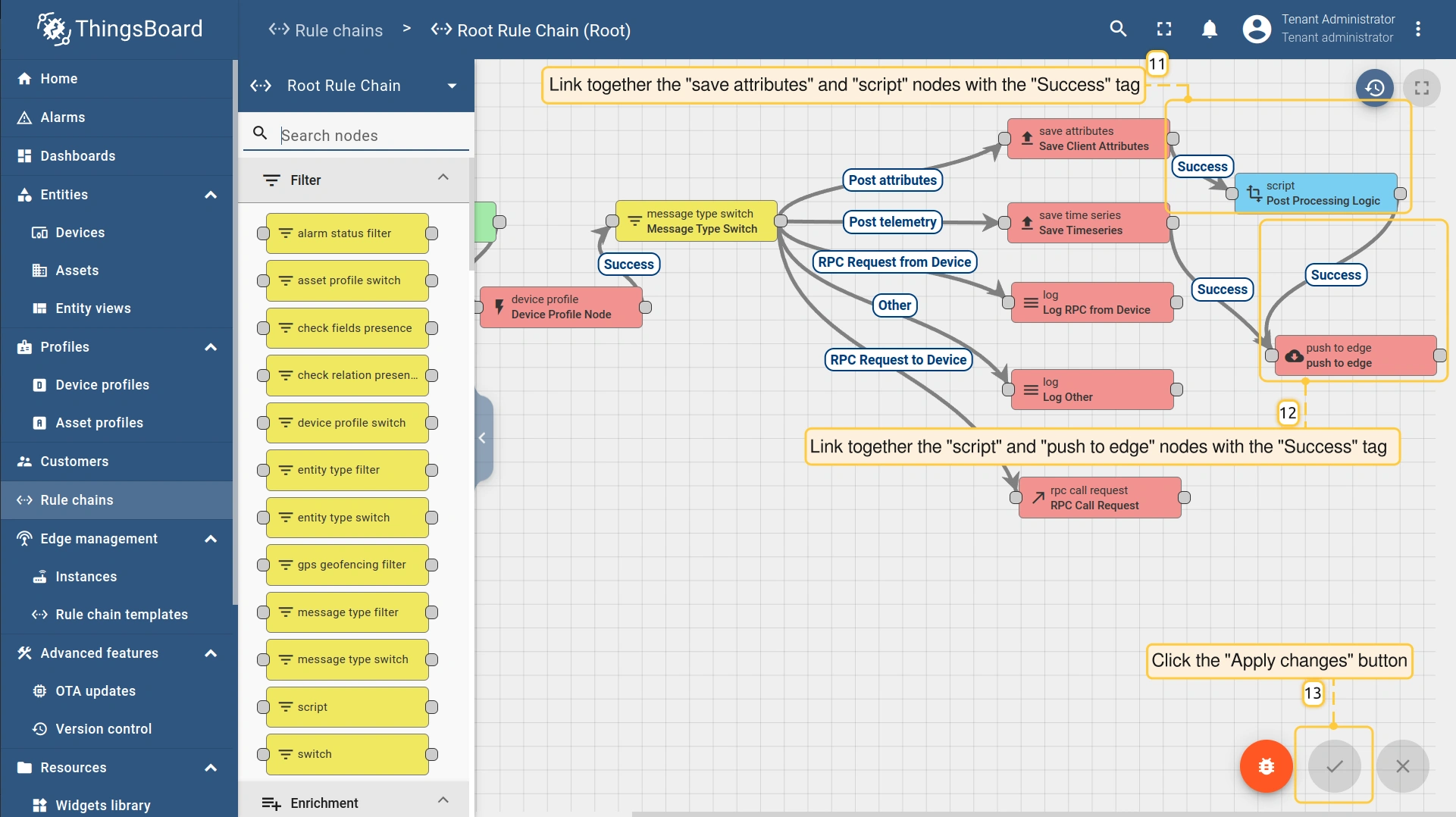1456x817 pixels.
Task: Collapse the Entities menu group
Action: point(211,195)
